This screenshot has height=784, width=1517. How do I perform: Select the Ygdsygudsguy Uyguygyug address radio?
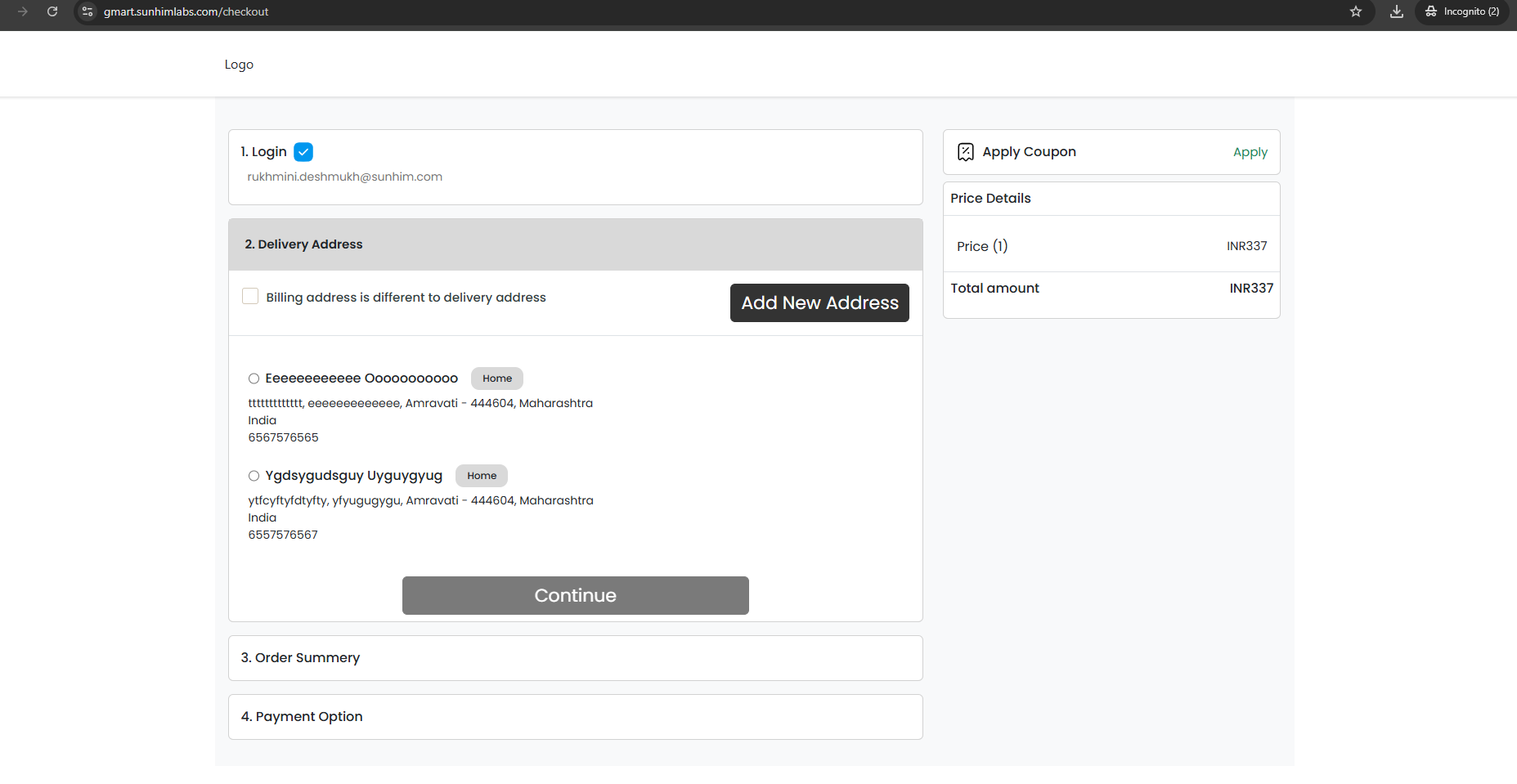254,476
